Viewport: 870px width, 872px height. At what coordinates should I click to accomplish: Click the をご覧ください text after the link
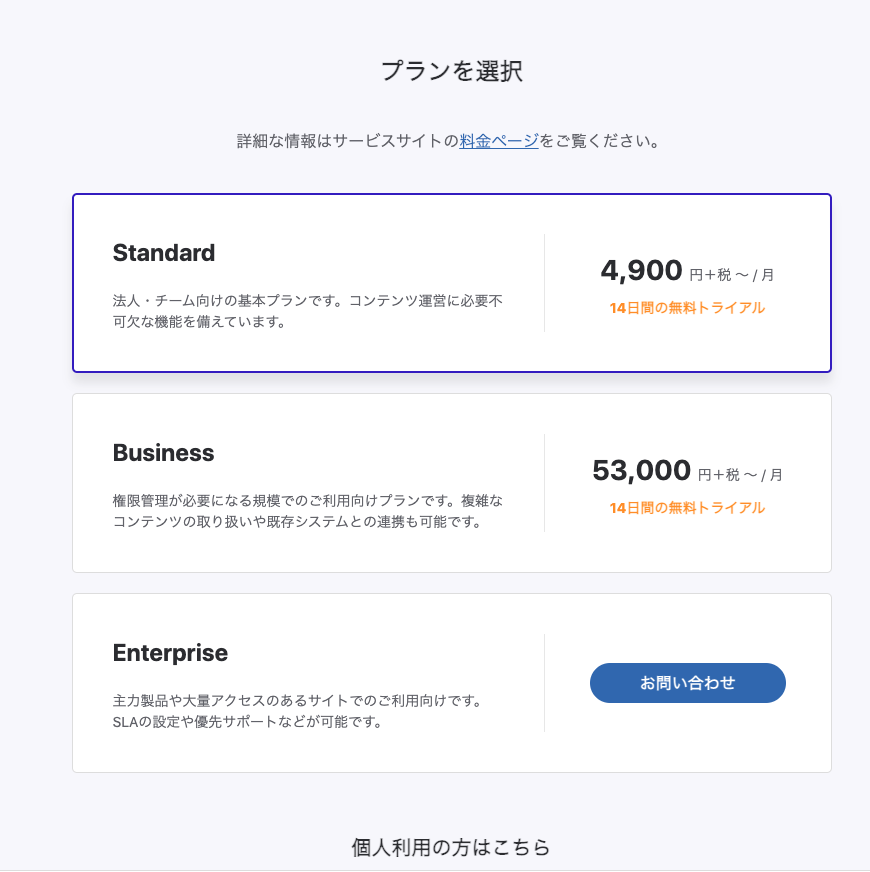click(x=599, y=141)
